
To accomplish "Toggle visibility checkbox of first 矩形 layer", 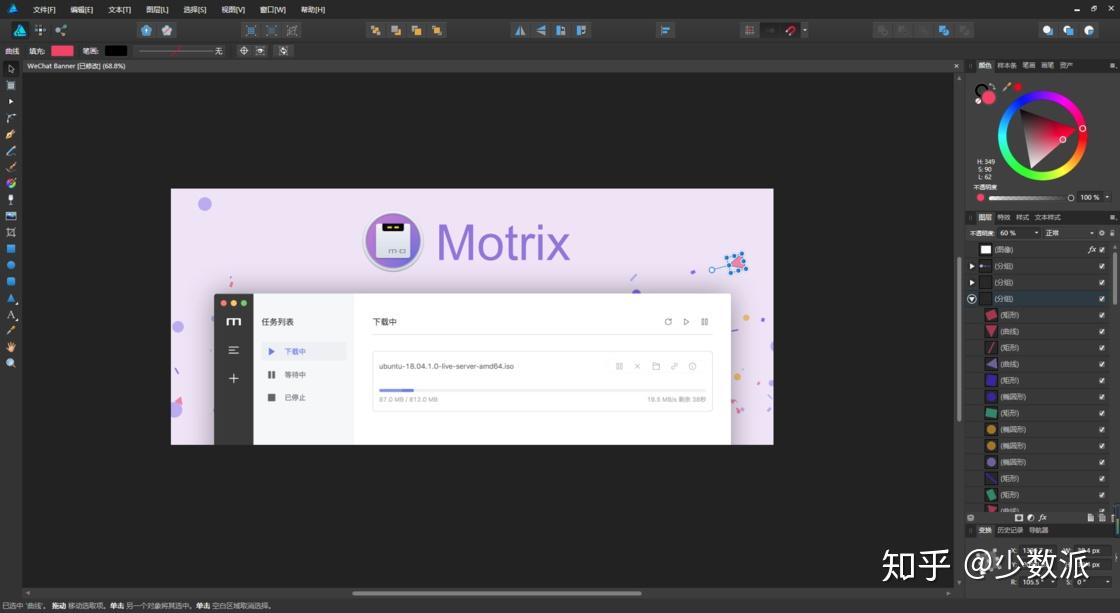I will click(x=1101, y=315).
